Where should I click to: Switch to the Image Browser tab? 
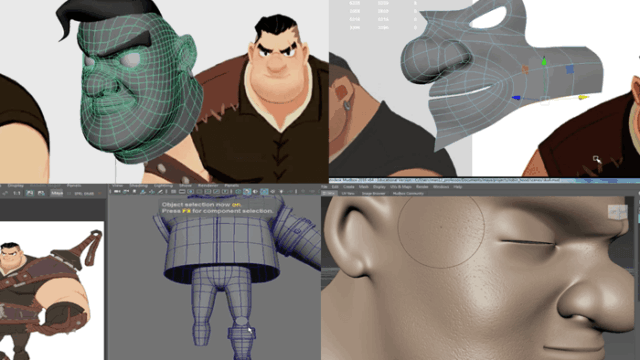(373, 193)
